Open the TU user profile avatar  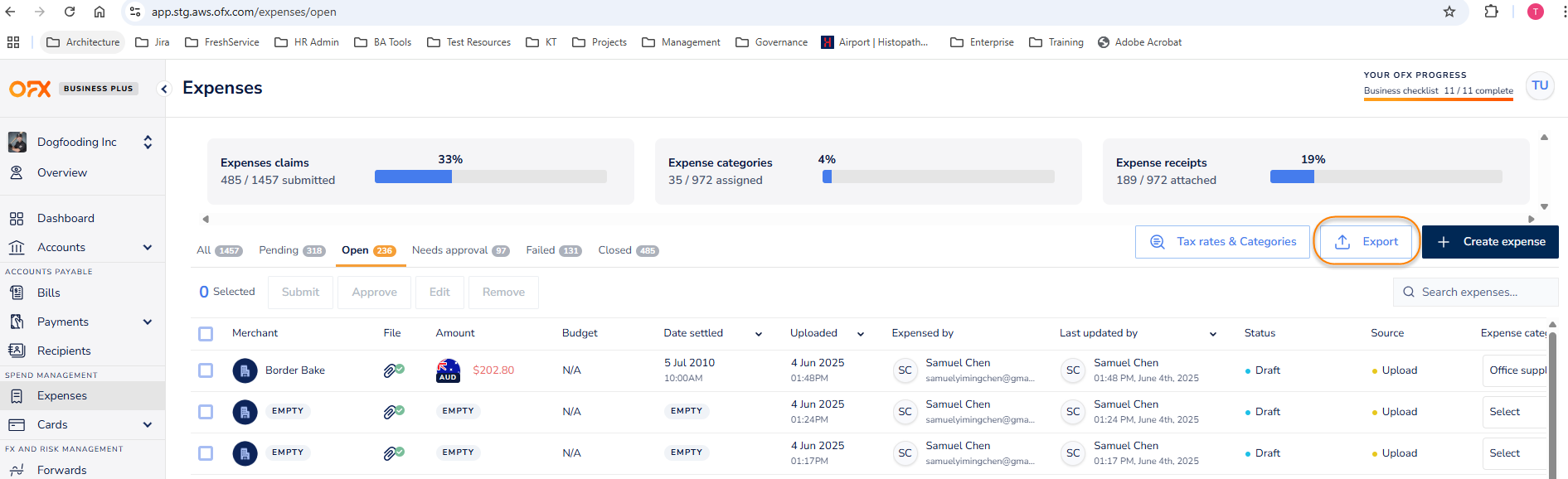(1539, 85)
